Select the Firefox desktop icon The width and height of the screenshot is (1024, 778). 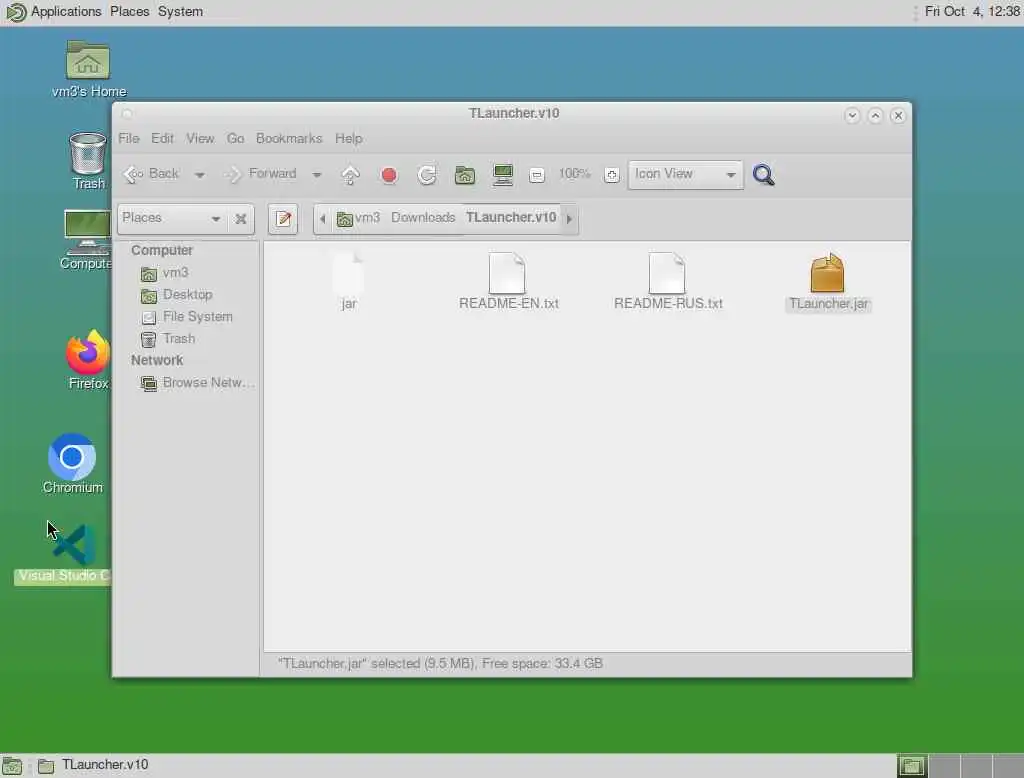click(88, 359)
